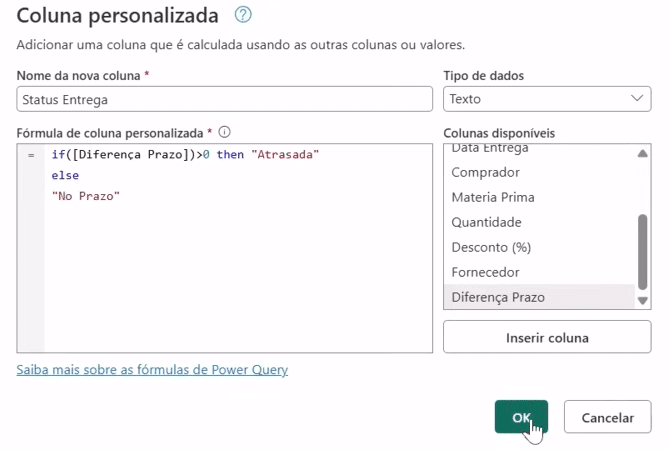Edit the Nome da nova coluna field
Screen dimensions: 668x450
click(x=225, y=99)
